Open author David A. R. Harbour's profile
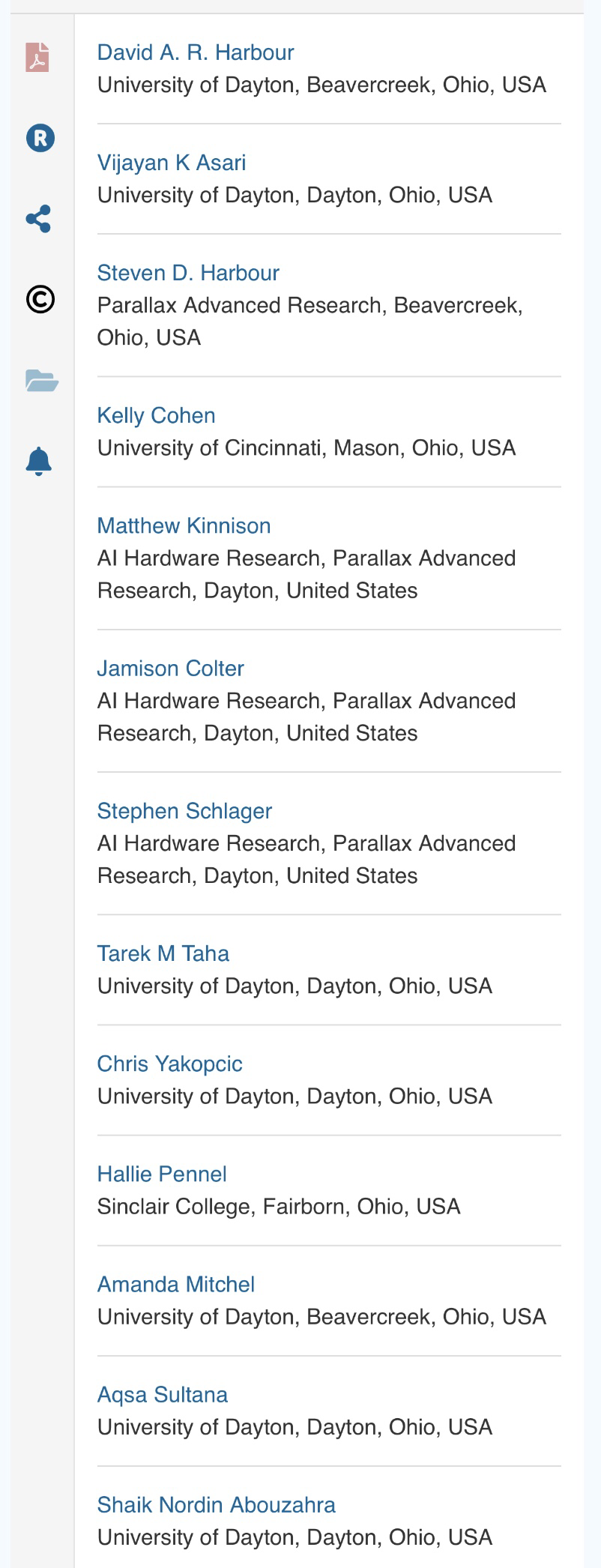 pos(196,52)
